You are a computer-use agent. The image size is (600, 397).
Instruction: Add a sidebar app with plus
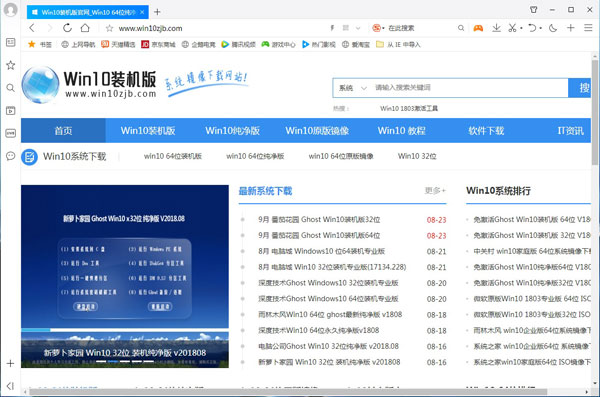tap(10, 363)
